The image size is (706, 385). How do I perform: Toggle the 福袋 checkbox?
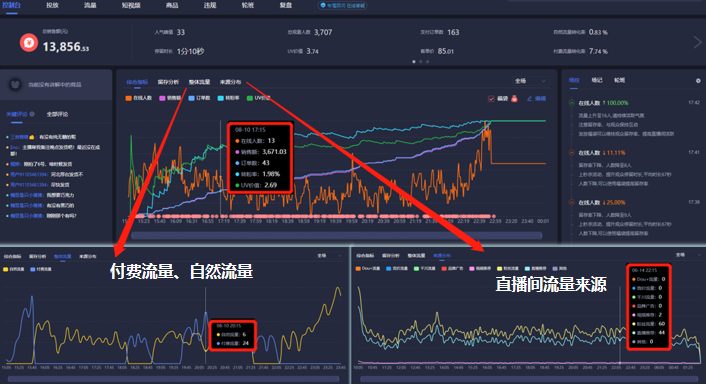[x=491, y=99]
